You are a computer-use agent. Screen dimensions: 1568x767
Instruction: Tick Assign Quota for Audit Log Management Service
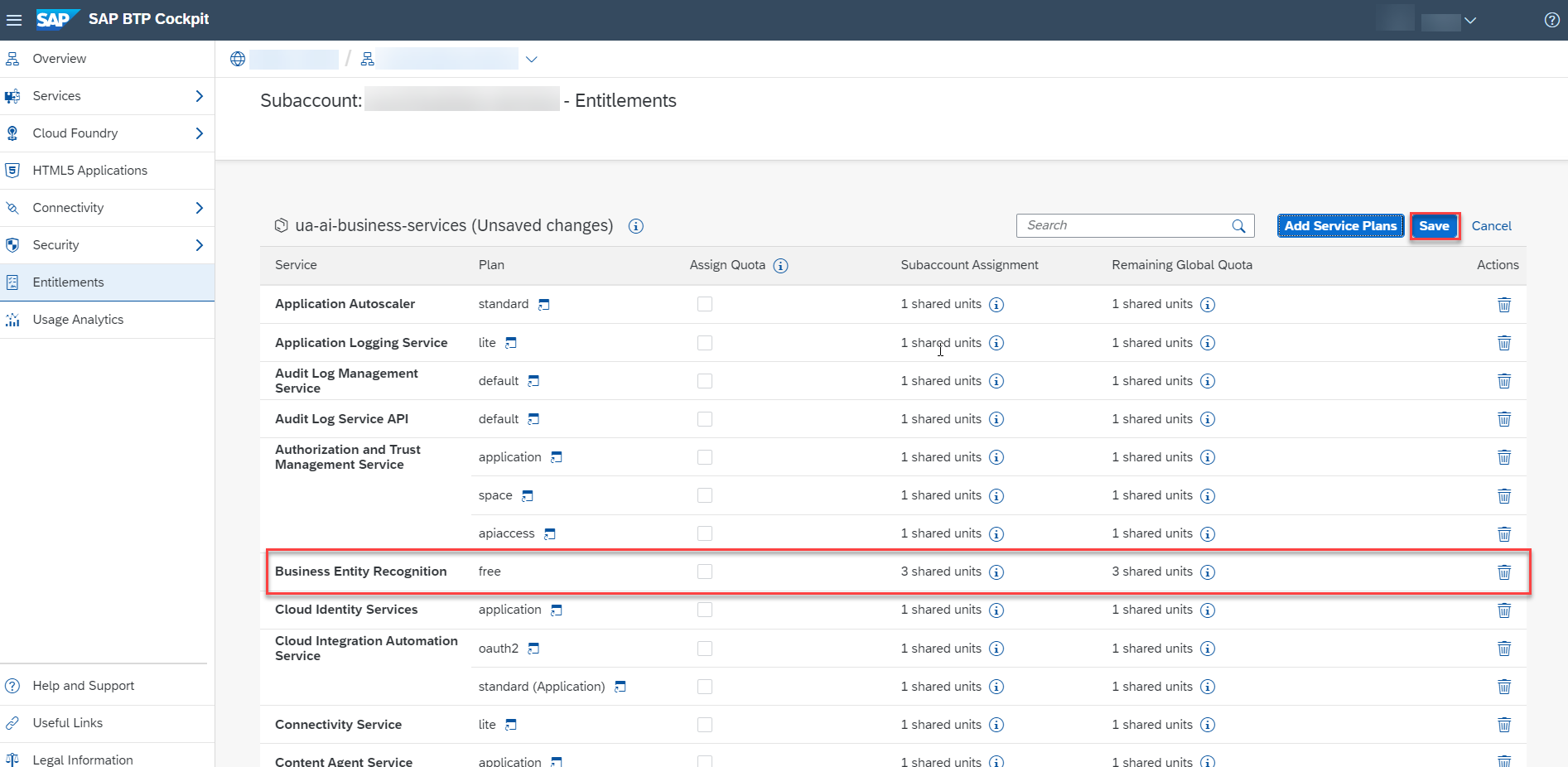[x=705, y=381]
